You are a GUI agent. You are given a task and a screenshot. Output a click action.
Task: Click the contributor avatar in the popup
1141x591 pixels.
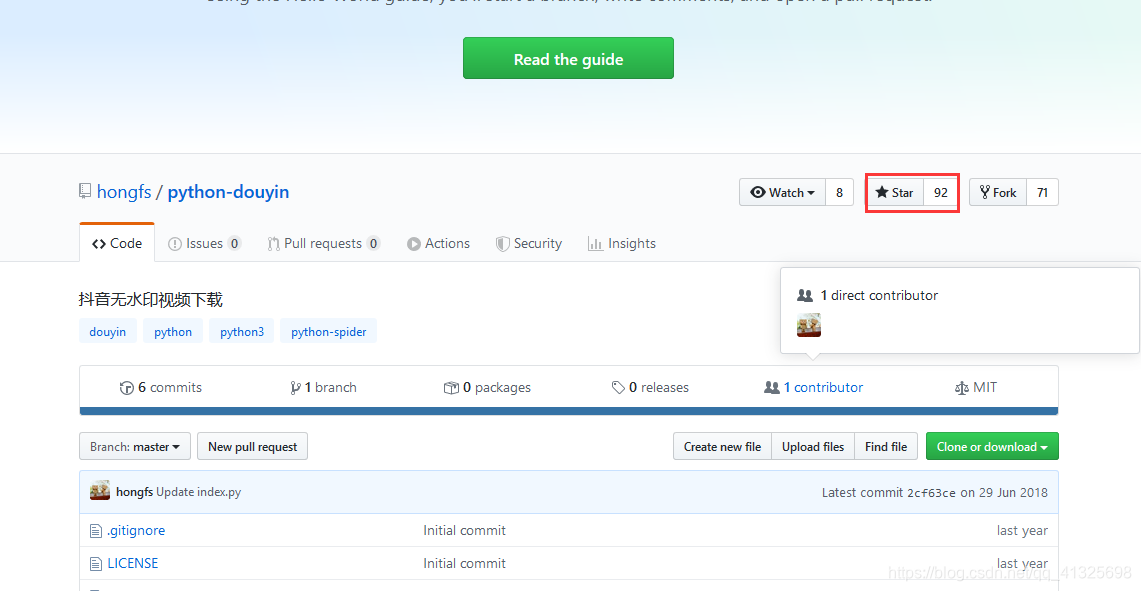point(808,325)
